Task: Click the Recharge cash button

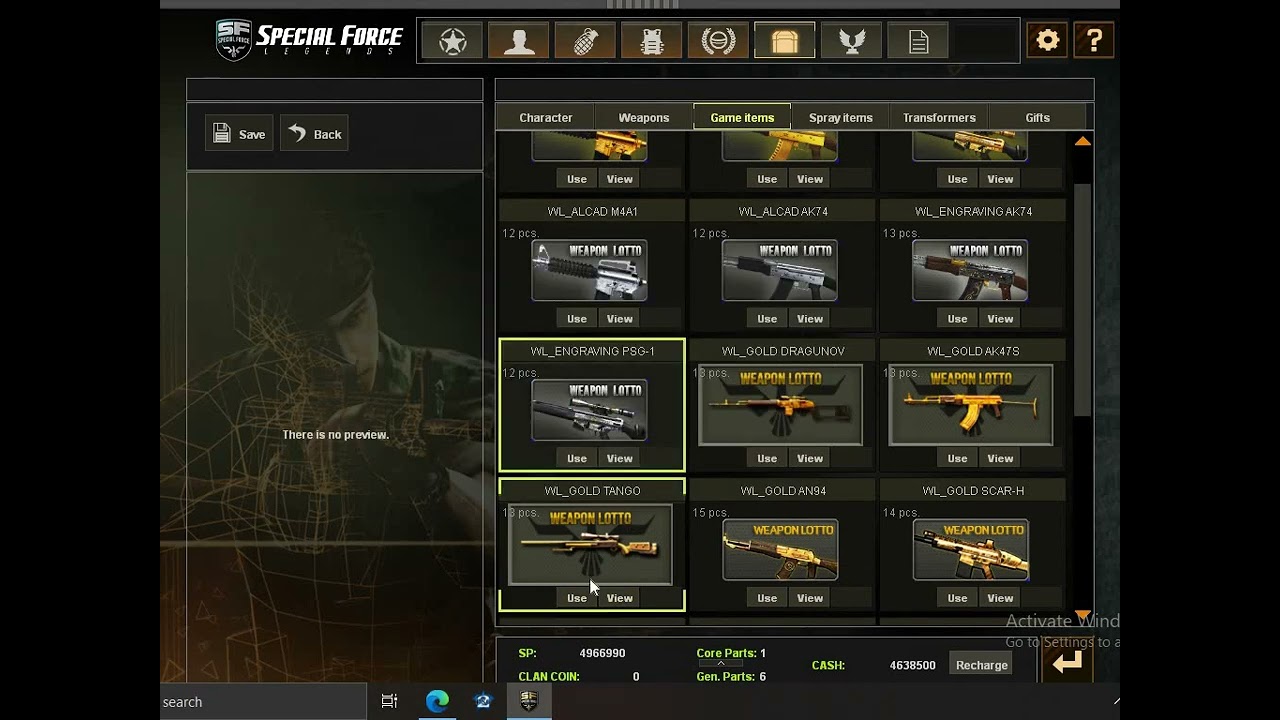Action: point(982,665)
